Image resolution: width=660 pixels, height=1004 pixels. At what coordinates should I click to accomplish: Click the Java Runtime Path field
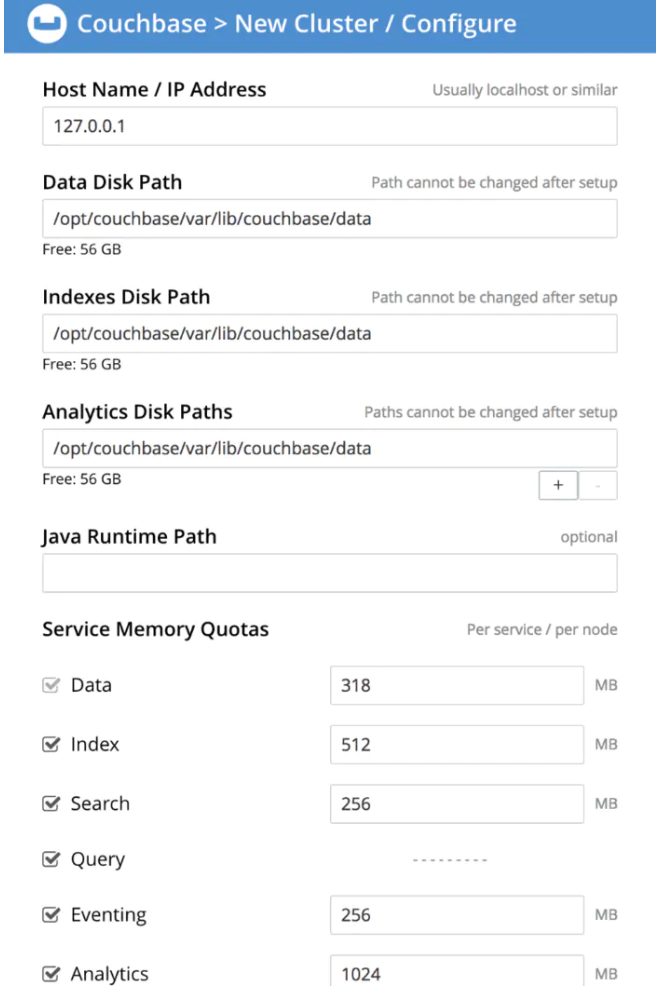coord(329,573)
